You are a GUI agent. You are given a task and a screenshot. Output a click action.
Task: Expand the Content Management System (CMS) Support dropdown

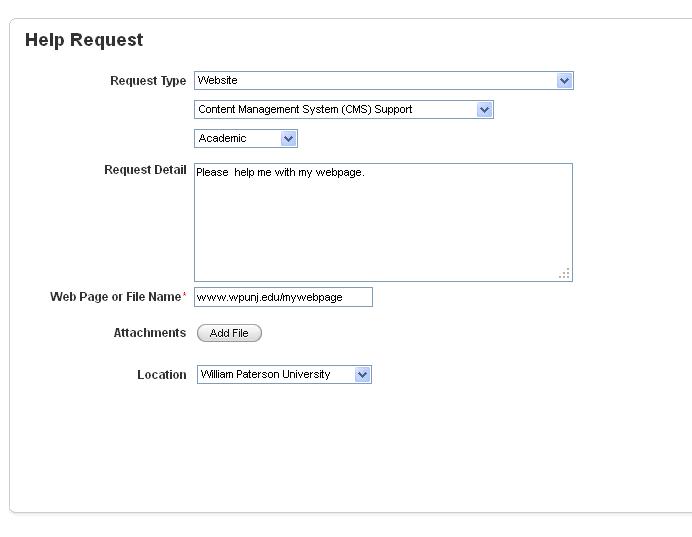[336, 110]
